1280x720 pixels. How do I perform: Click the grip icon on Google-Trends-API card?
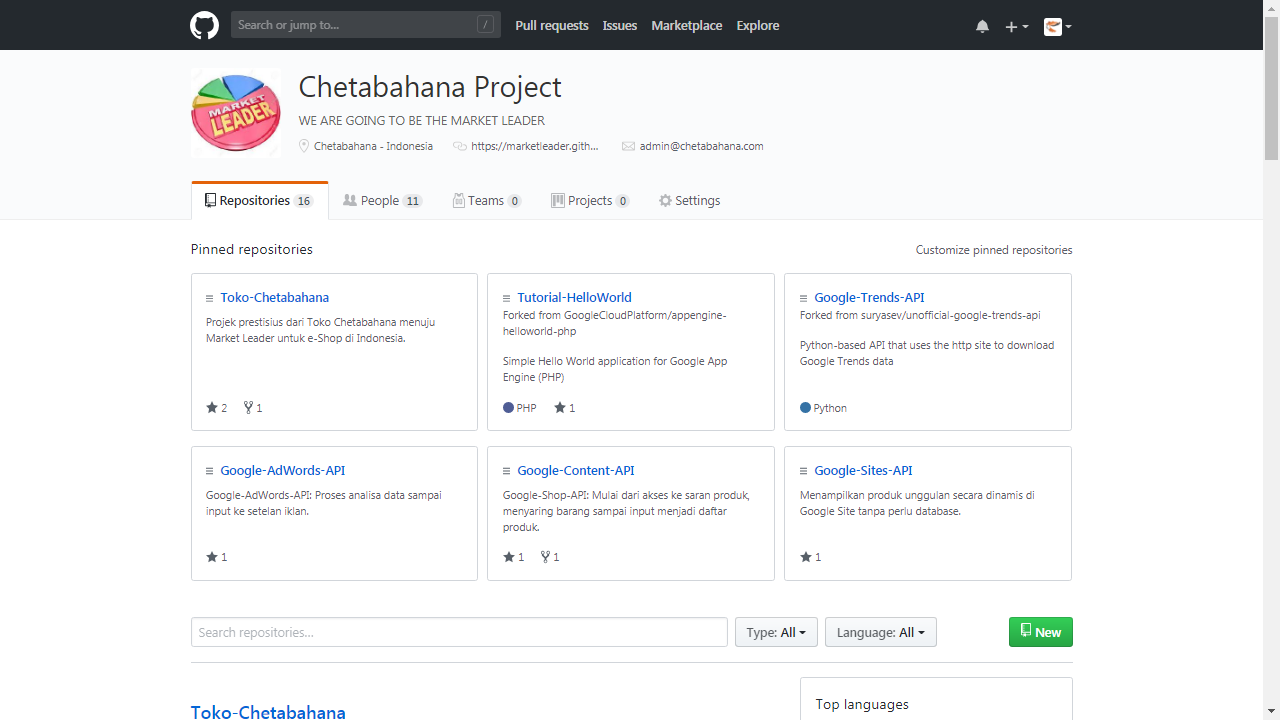[x=804, y=298]
